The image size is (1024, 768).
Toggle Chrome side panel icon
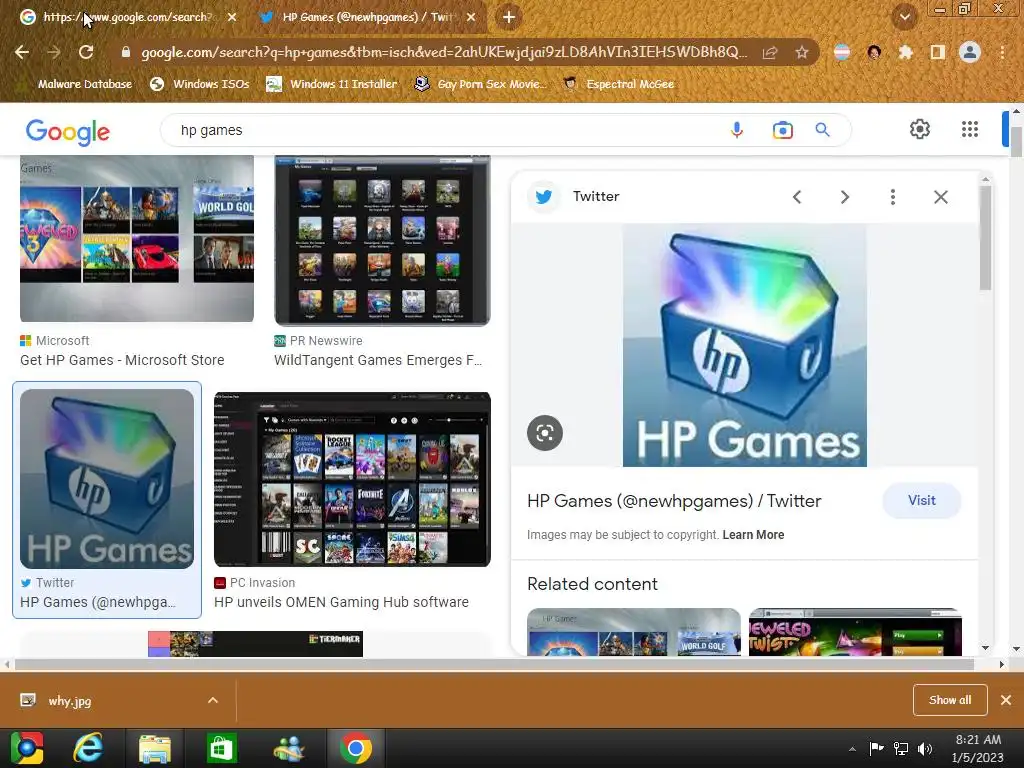(938, 52)
